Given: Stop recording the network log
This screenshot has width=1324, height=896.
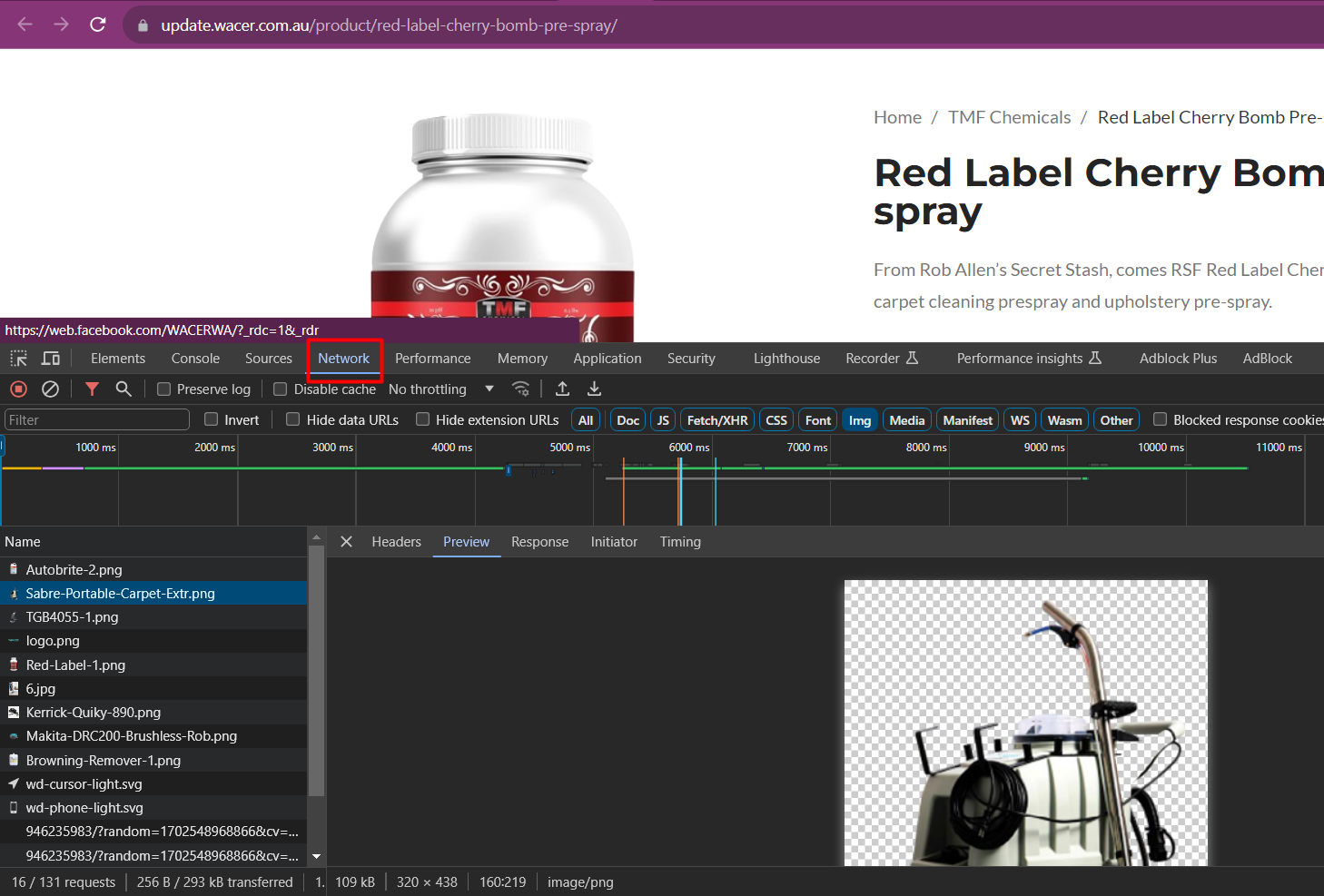Looking at the screenshot, I should pyautogui.click(x=18, y=389).
